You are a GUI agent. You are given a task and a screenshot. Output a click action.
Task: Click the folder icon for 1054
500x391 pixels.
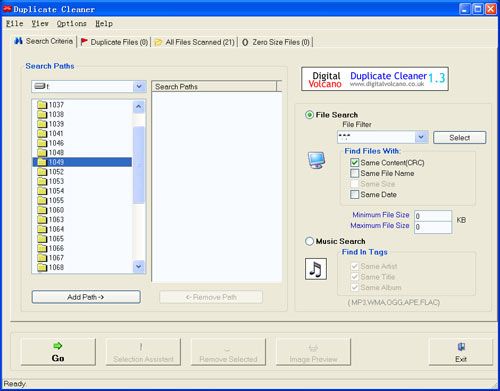click(x=42, y=191)
